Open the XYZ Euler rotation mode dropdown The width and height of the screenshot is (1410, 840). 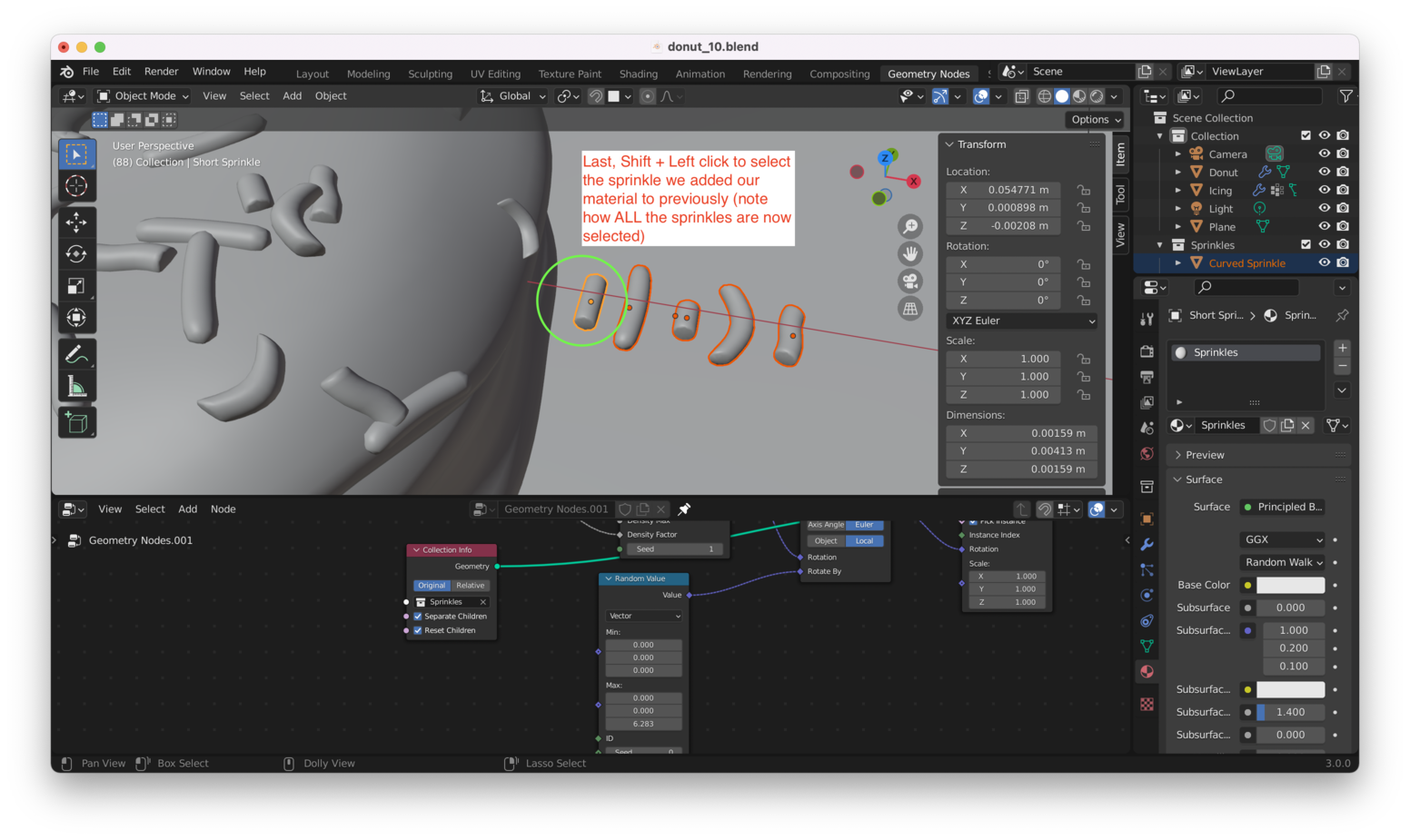(x=1022, y=321)
